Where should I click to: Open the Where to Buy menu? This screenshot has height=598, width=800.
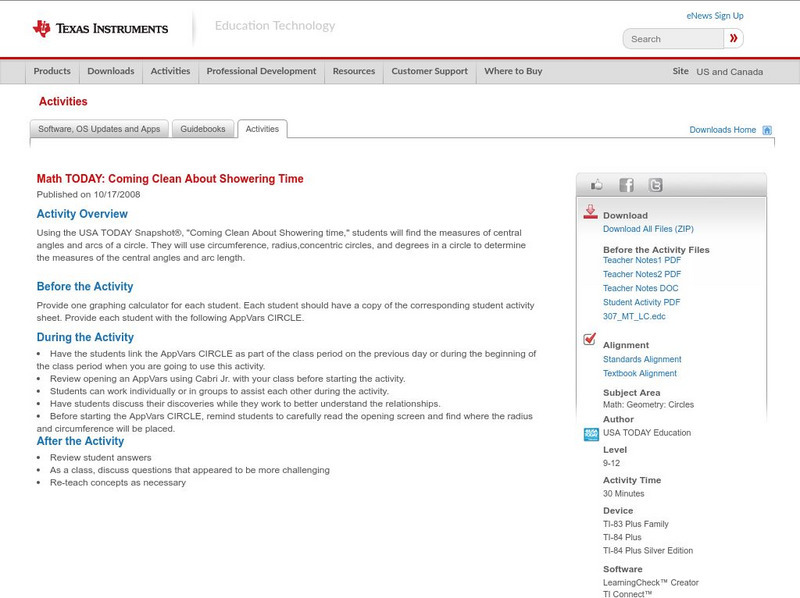point(513,71)
